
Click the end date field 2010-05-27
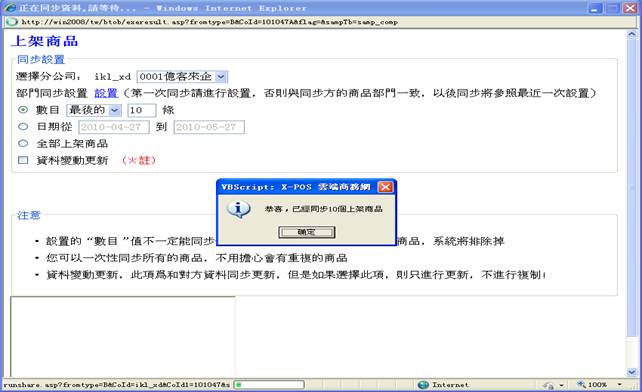coord(209,127)
